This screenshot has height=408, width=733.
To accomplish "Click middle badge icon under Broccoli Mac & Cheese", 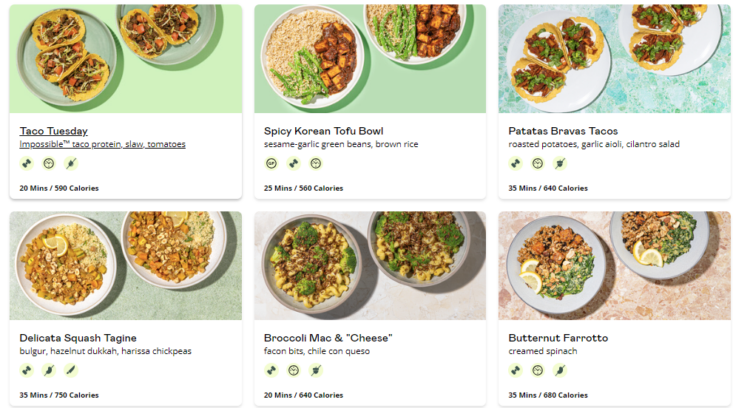I will pos(293,370).
